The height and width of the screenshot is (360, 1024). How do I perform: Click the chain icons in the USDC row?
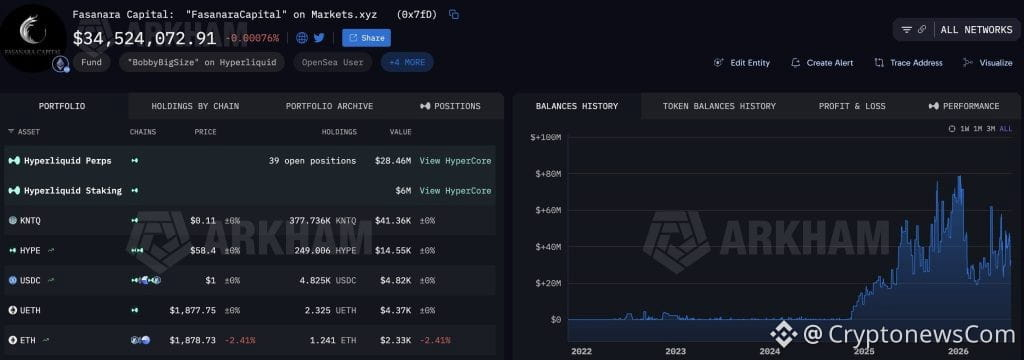coord(146,280)
